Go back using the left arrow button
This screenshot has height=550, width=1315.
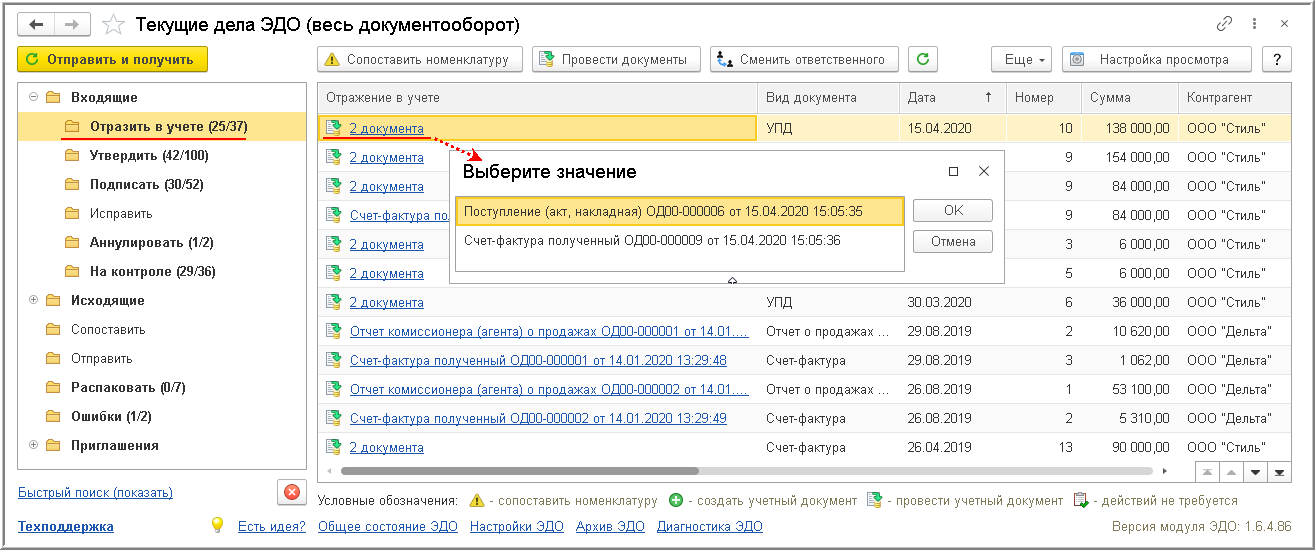(x=36, y=24)
